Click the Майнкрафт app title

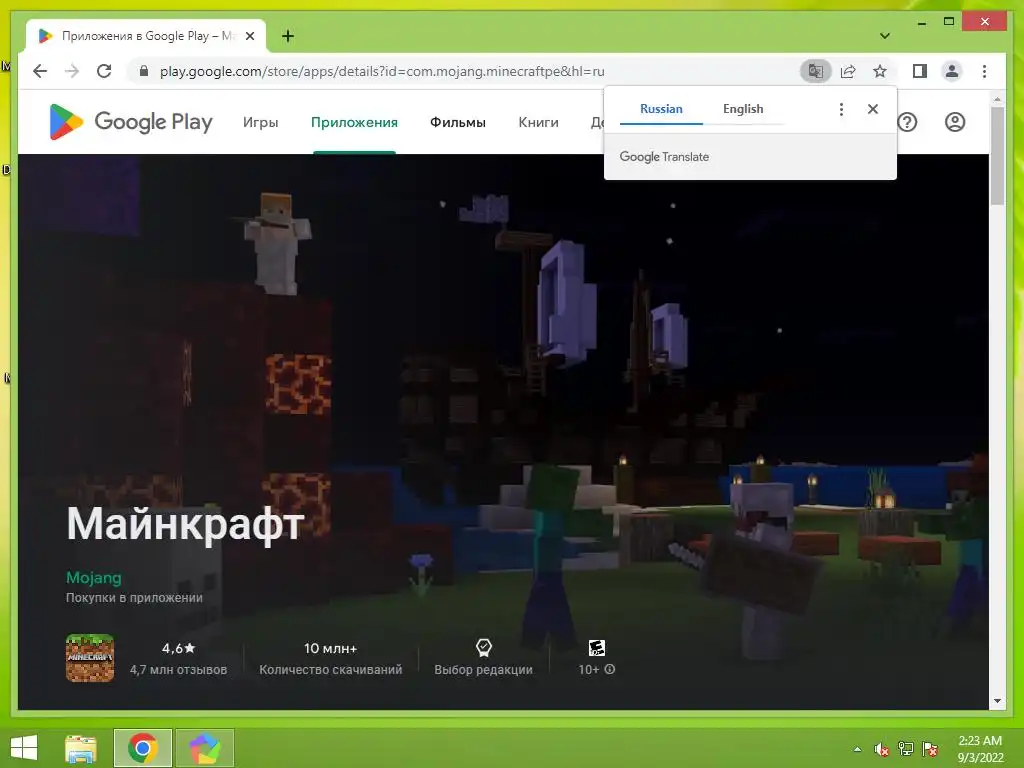tap(185, 524)
